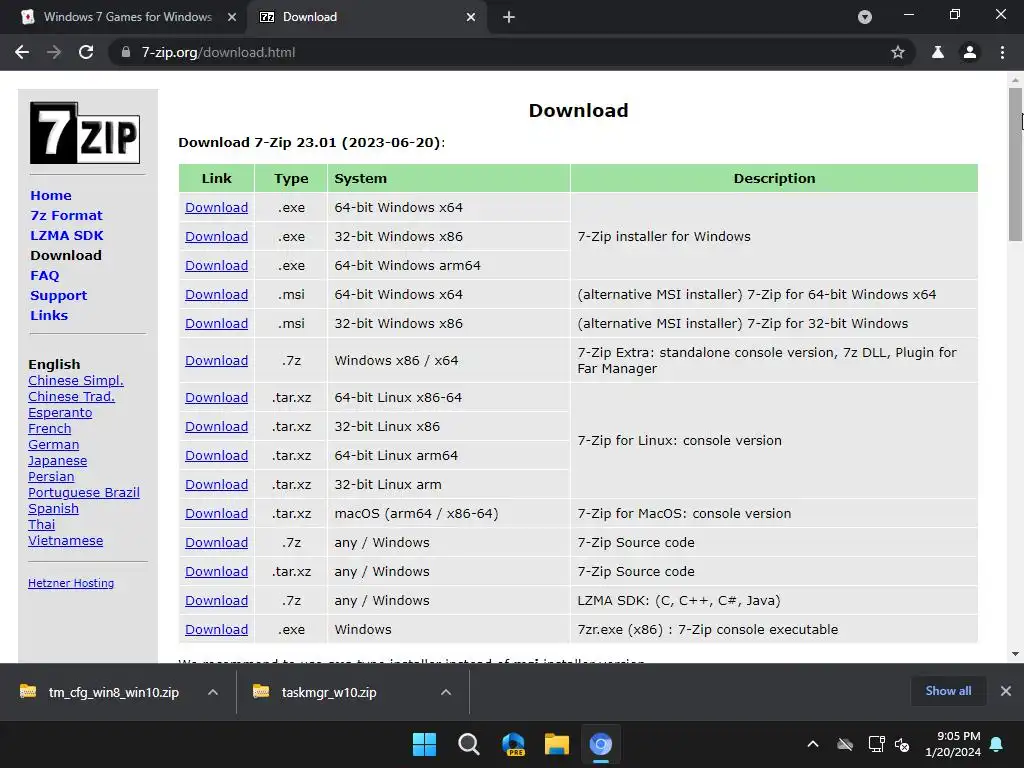The width and height of the screenshot is (1024, 768).
Task: Download .msi for 64-bit Windows x64
Action: [x=216, y=295]
